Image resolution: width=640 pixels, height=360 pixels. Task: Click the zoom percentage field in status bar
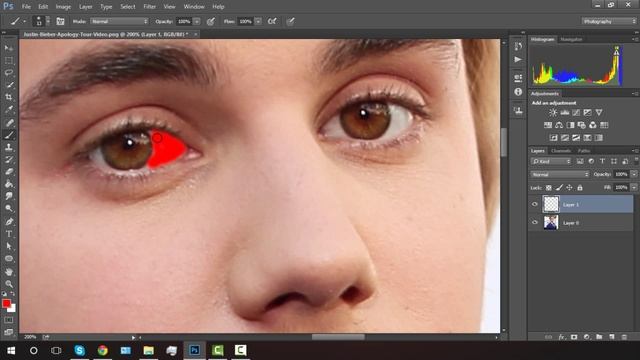click(x=30, y=337)
